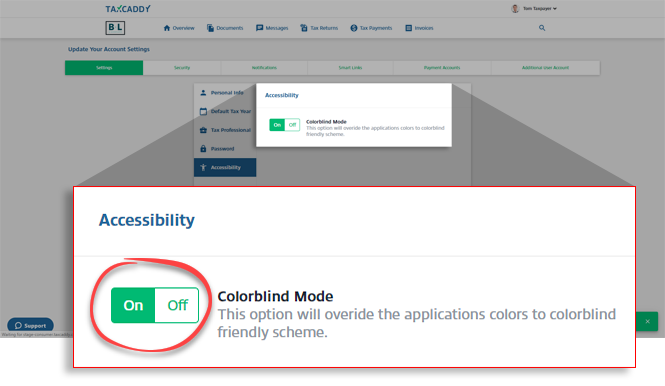Open the Messages section
Image resolution: width=665 pixels, height=386 pixels.
[x=272, y=28]
